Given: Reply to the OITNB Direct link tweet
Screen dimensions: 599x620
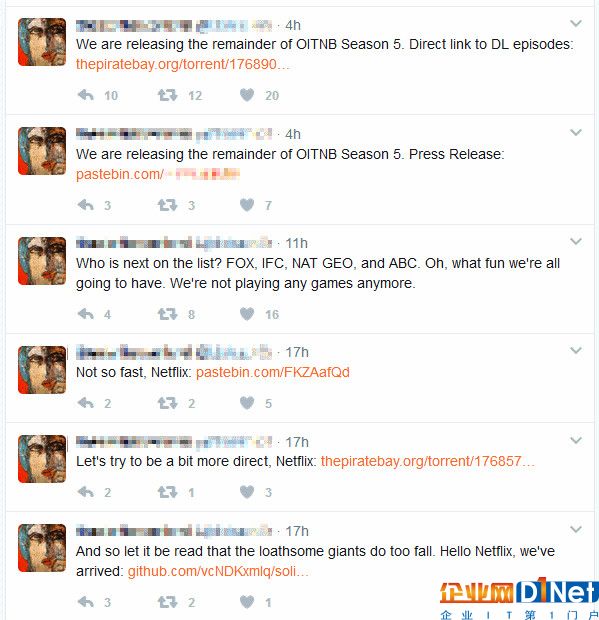Looking at the screenshot, I should coord(86,95).
